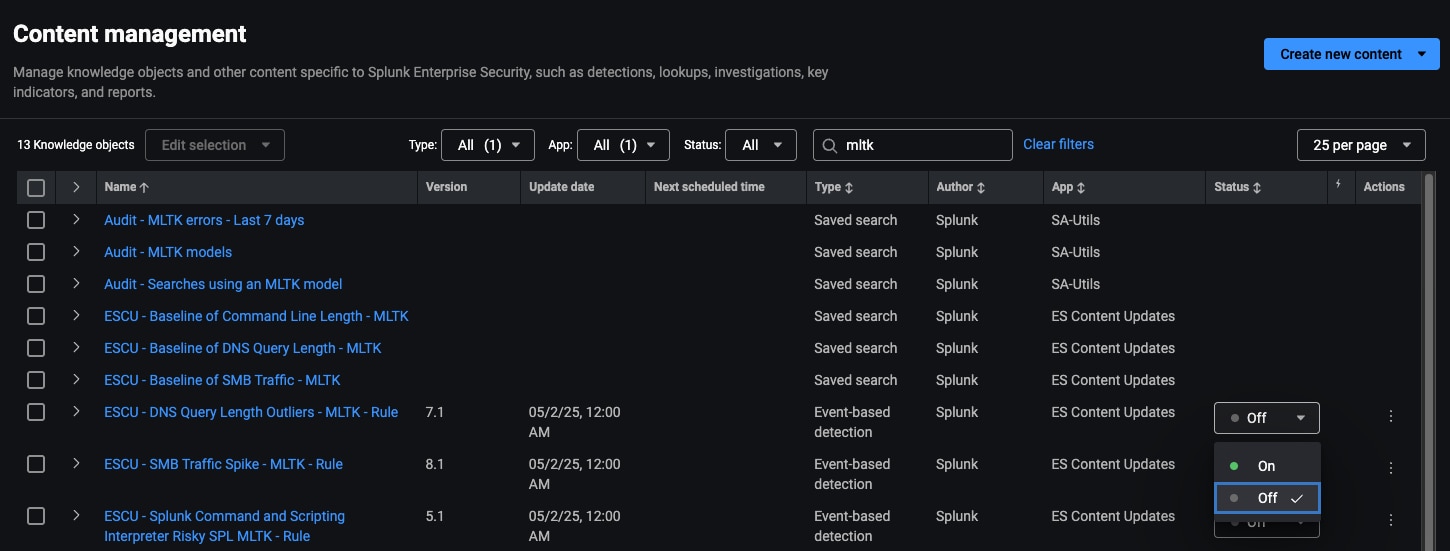The height and width of the screenshot is (551, 1450).
Task: Click 13 Knowledge objects count text
Action: tap(76, 145)
